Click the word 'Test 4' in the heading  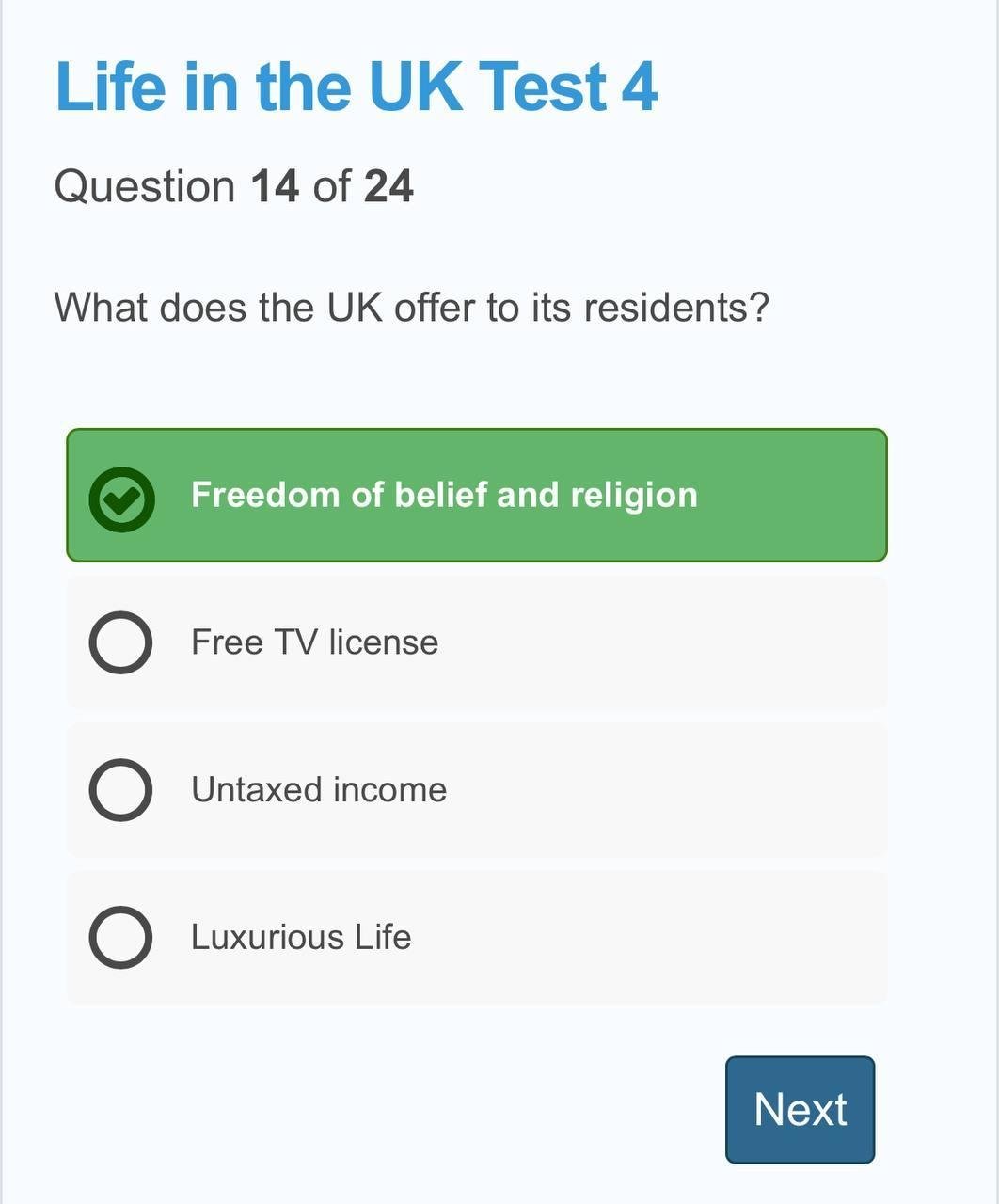(568, 87)
